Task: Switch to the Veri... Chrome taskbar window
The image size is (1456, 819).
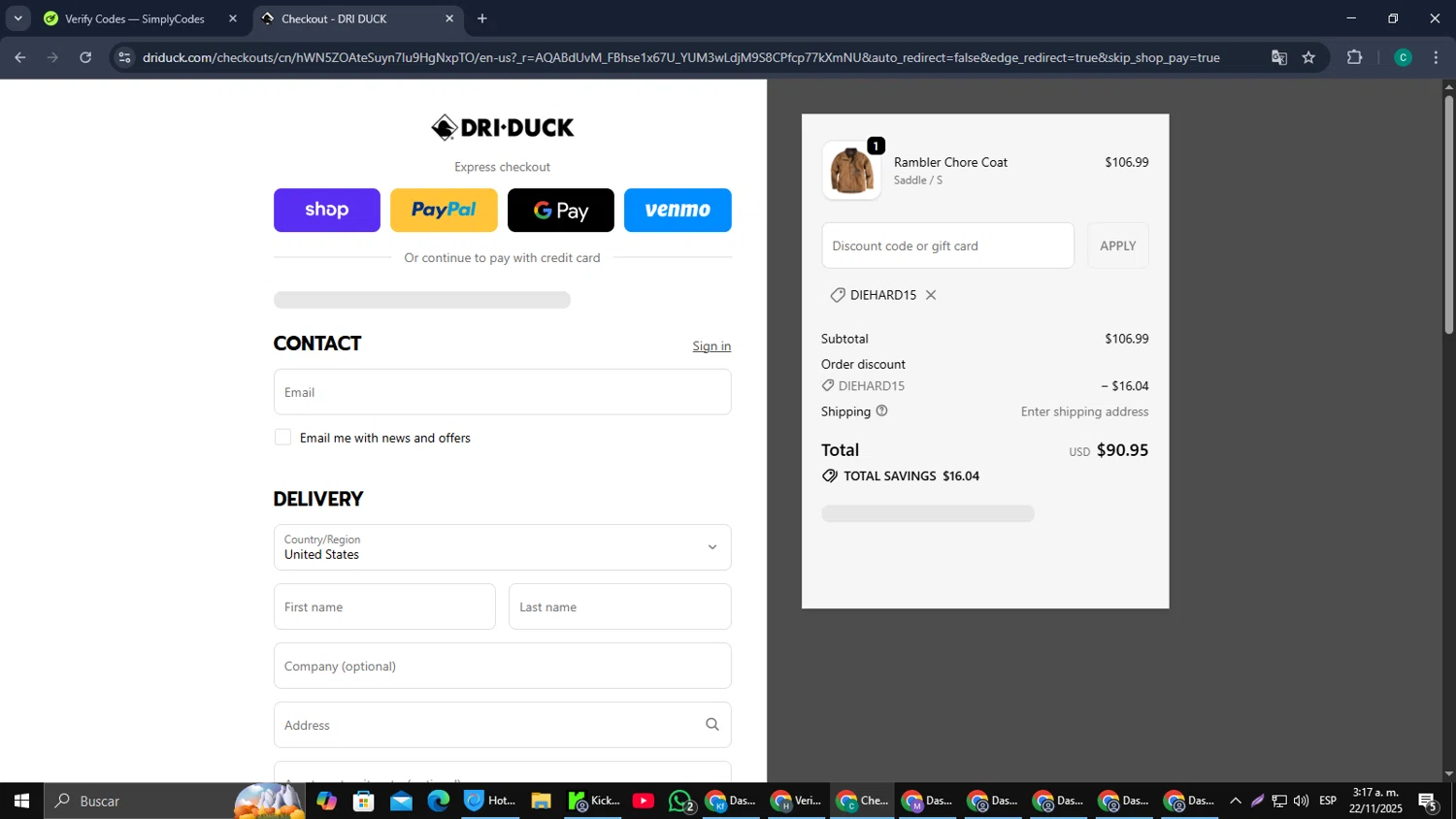Action: click(x=796, y=801)
